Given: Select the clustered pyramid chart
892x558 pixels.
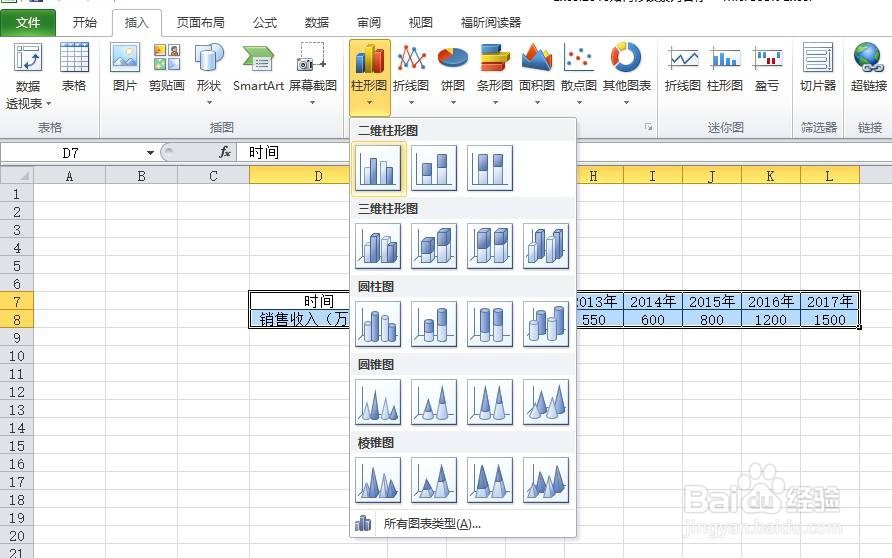Looking at the screenshot, I should 378,480.
